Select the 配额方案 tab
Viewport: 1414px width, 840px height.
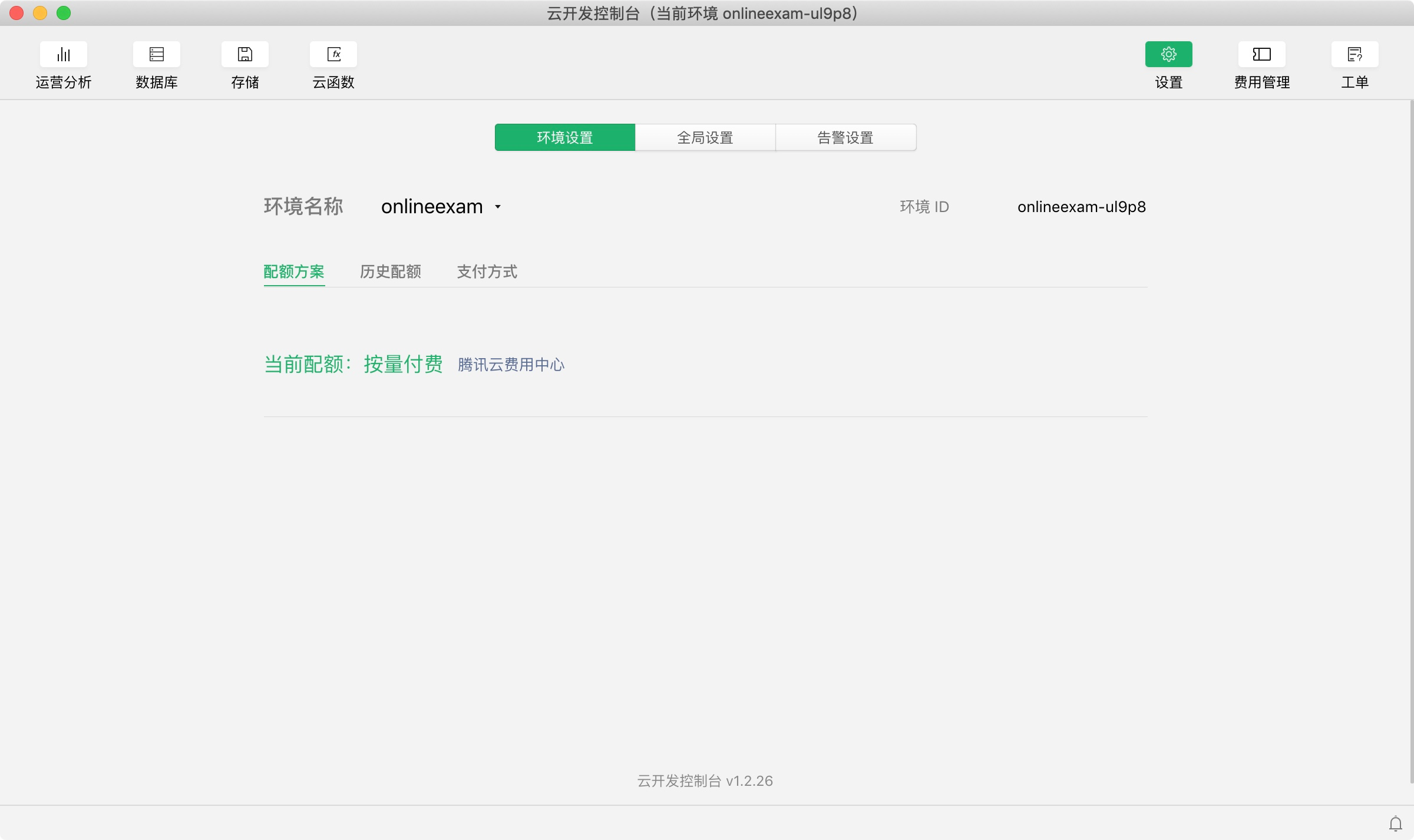(x=294, y=272)
